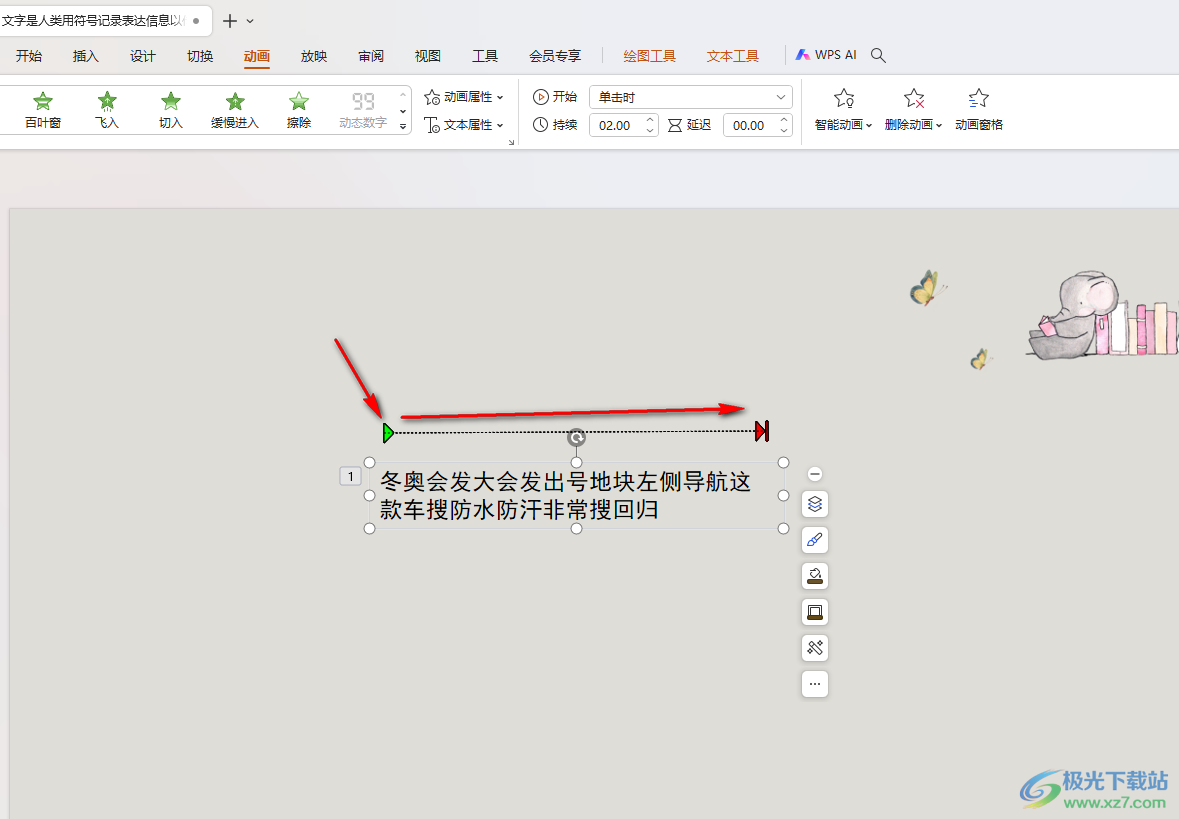Viewport: 1179px width, 819px height.
Task: Apply the 百叶窗 animation effect
Action: 43,110
